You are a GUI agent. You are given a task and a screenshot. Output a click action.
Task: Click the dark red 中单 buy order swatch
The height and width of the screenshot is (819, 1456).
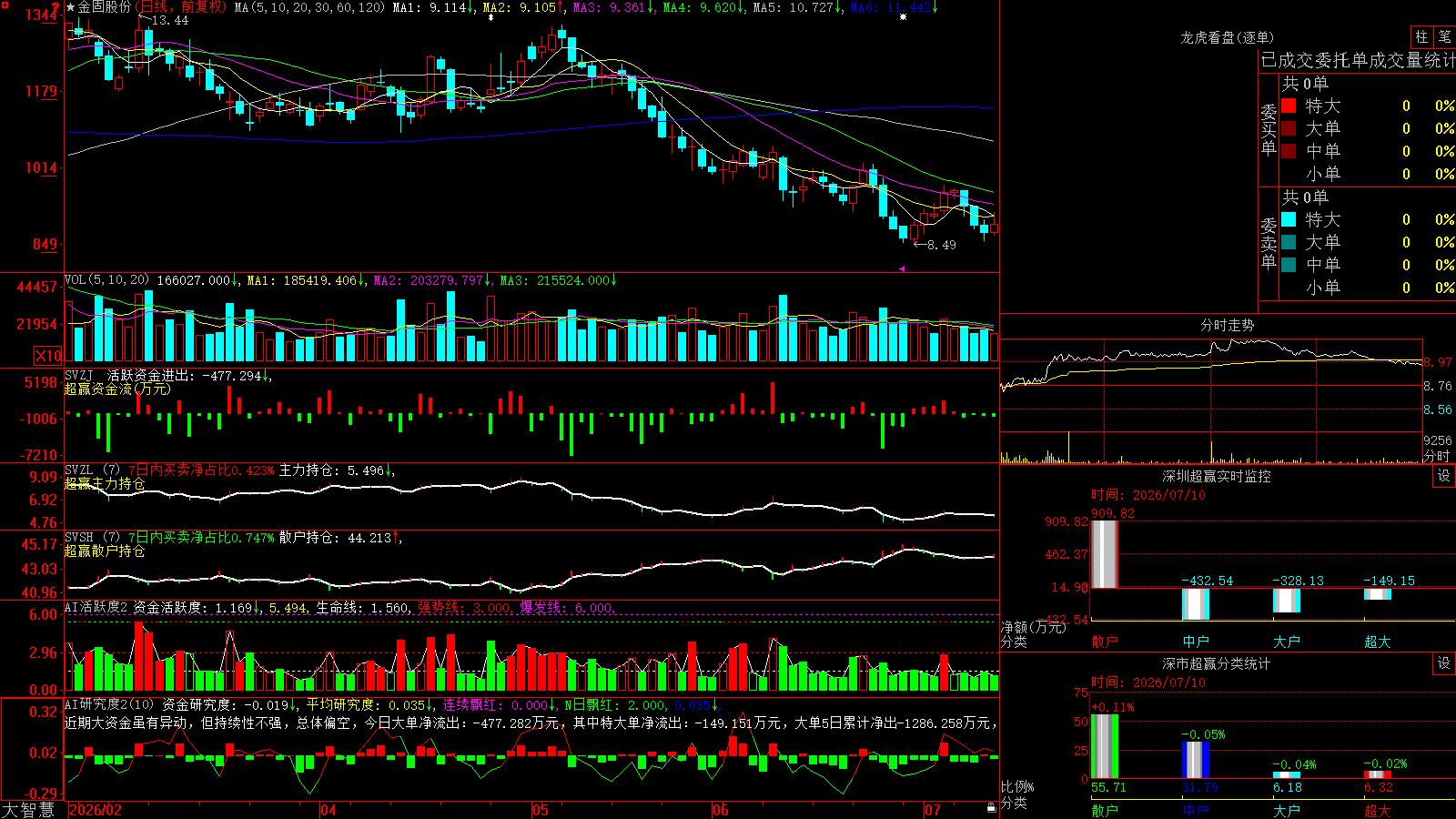point(1289,151)
